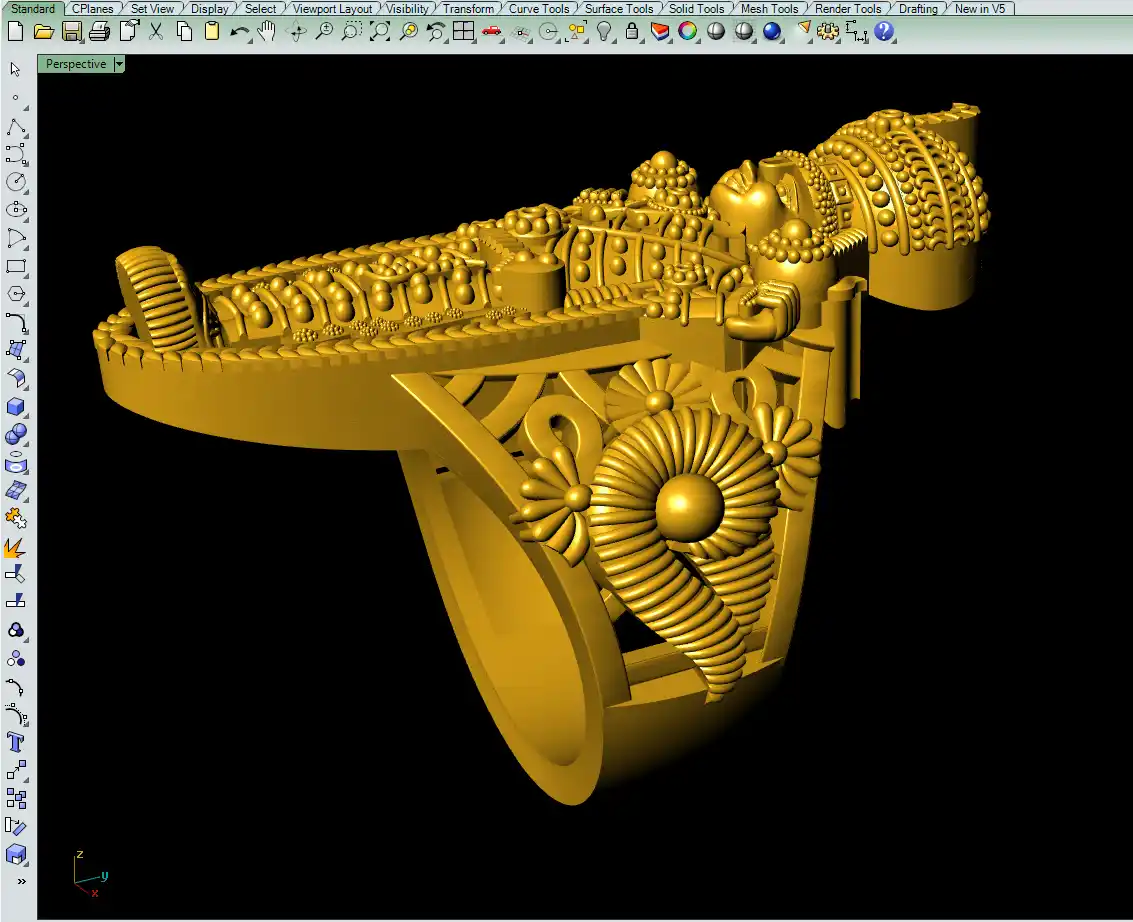The image size is (1133, 922).
Task: Open the Edit Layers icon
Action: pos(660,32)
